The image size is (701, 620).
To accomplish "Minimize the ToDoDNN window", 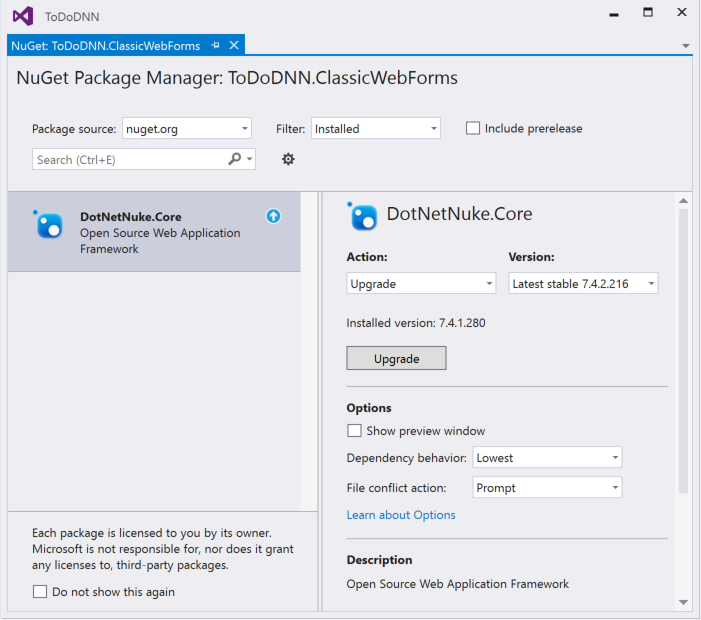I will 614,13.
